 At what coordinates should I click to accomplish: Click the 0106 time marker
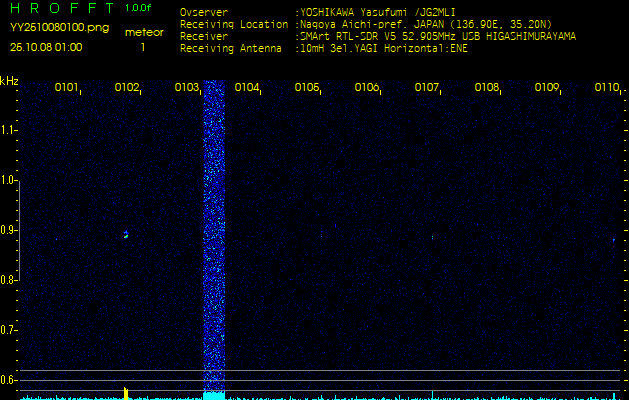[x=366, y=87]
